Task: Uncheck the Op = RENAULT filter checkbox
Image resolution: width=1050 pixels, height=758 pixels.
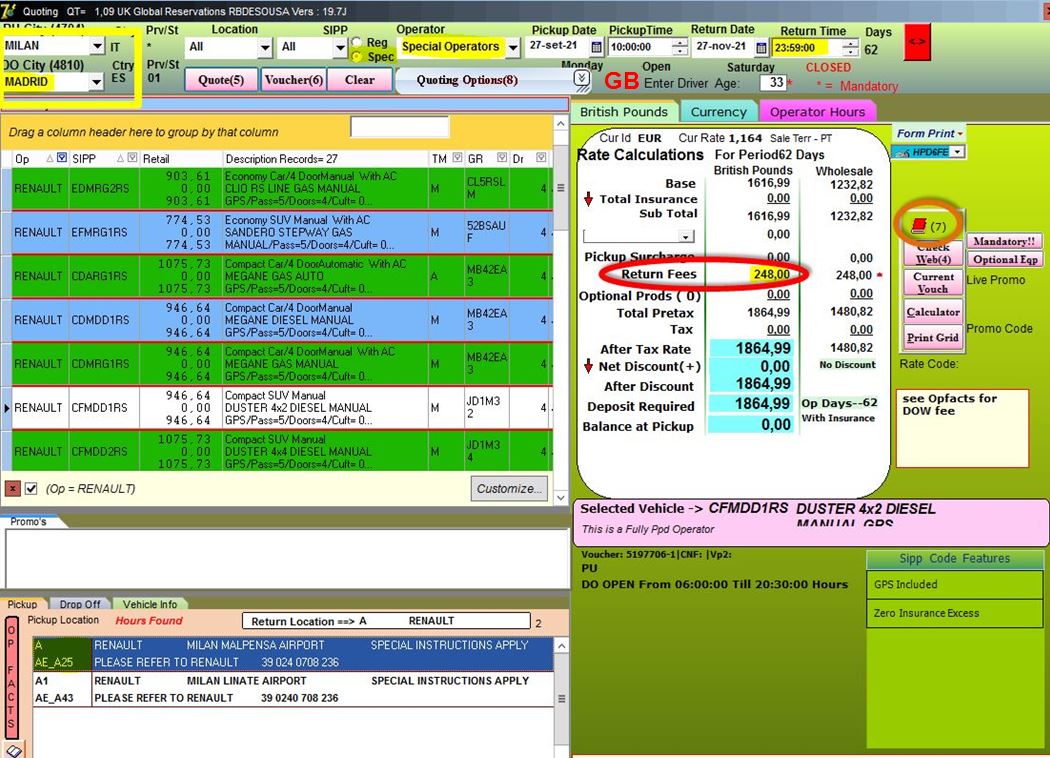Action: [x=31, y=488]
